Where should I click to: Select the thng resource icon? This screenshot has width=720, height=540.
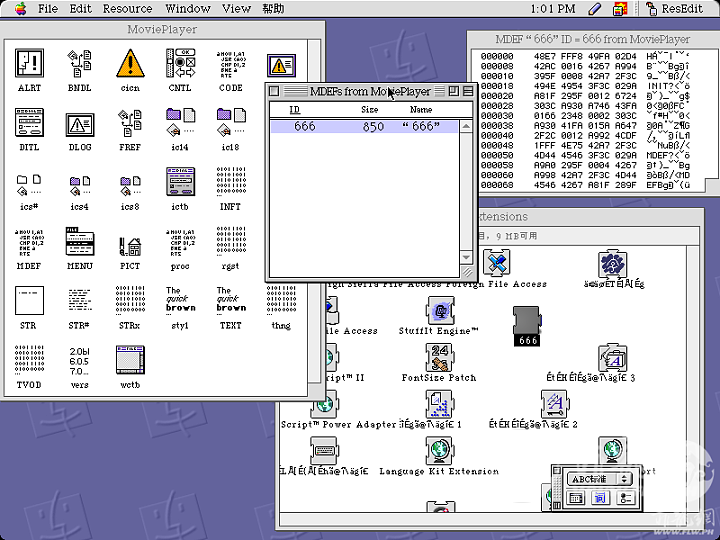[281, 301]
